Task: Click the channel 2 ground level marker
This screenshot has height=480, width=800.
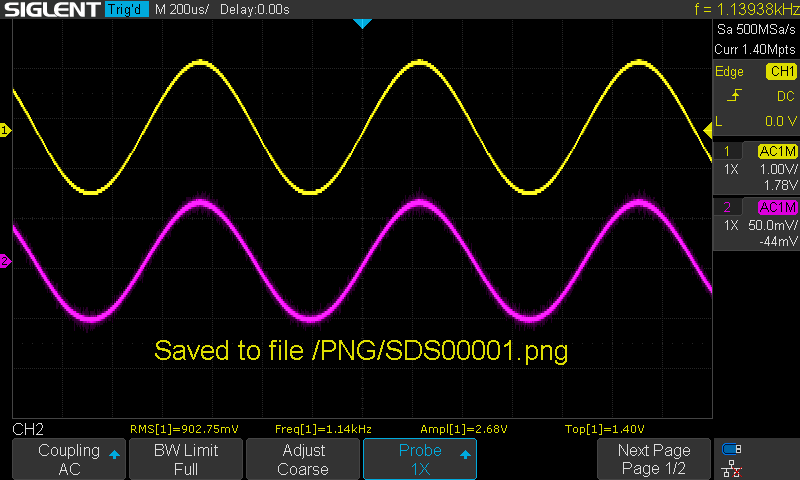Action: 5,262
